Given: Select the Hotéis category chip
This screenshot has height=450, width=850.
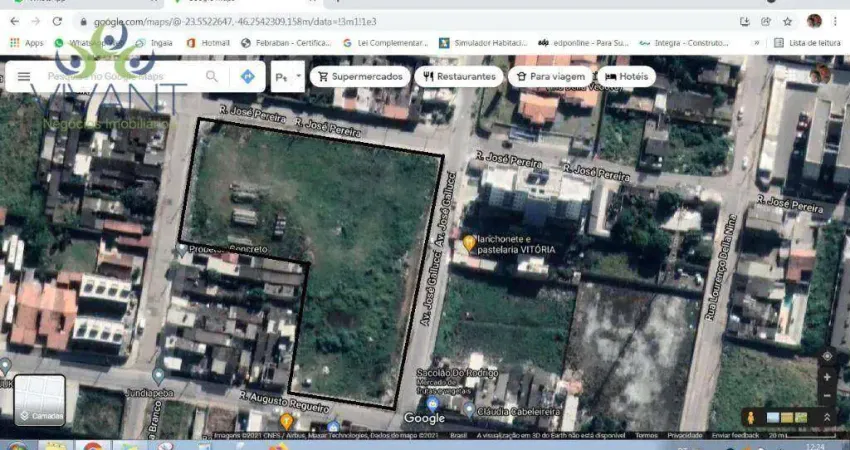Looking at the screenshot, I should click(626, 76).
